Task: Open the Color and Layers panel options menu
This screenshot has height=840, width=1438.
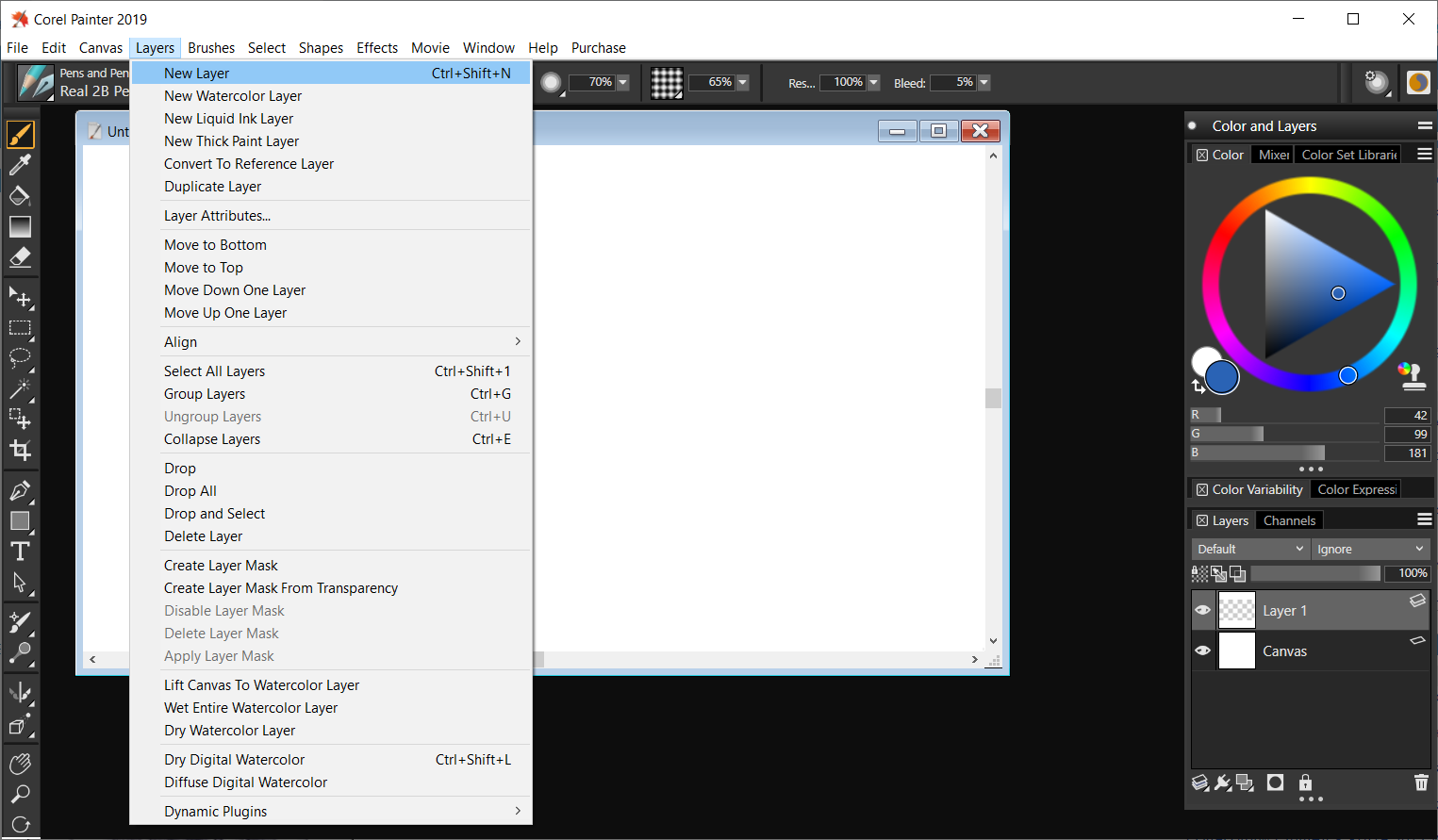Action: click(1425, 125)
